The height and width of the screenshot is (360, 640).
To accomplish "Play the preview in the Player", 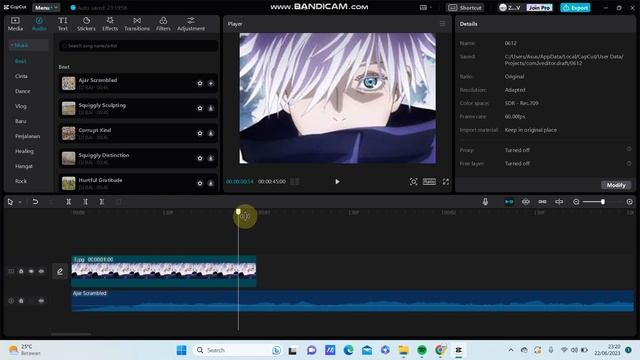I will [337, 182].
